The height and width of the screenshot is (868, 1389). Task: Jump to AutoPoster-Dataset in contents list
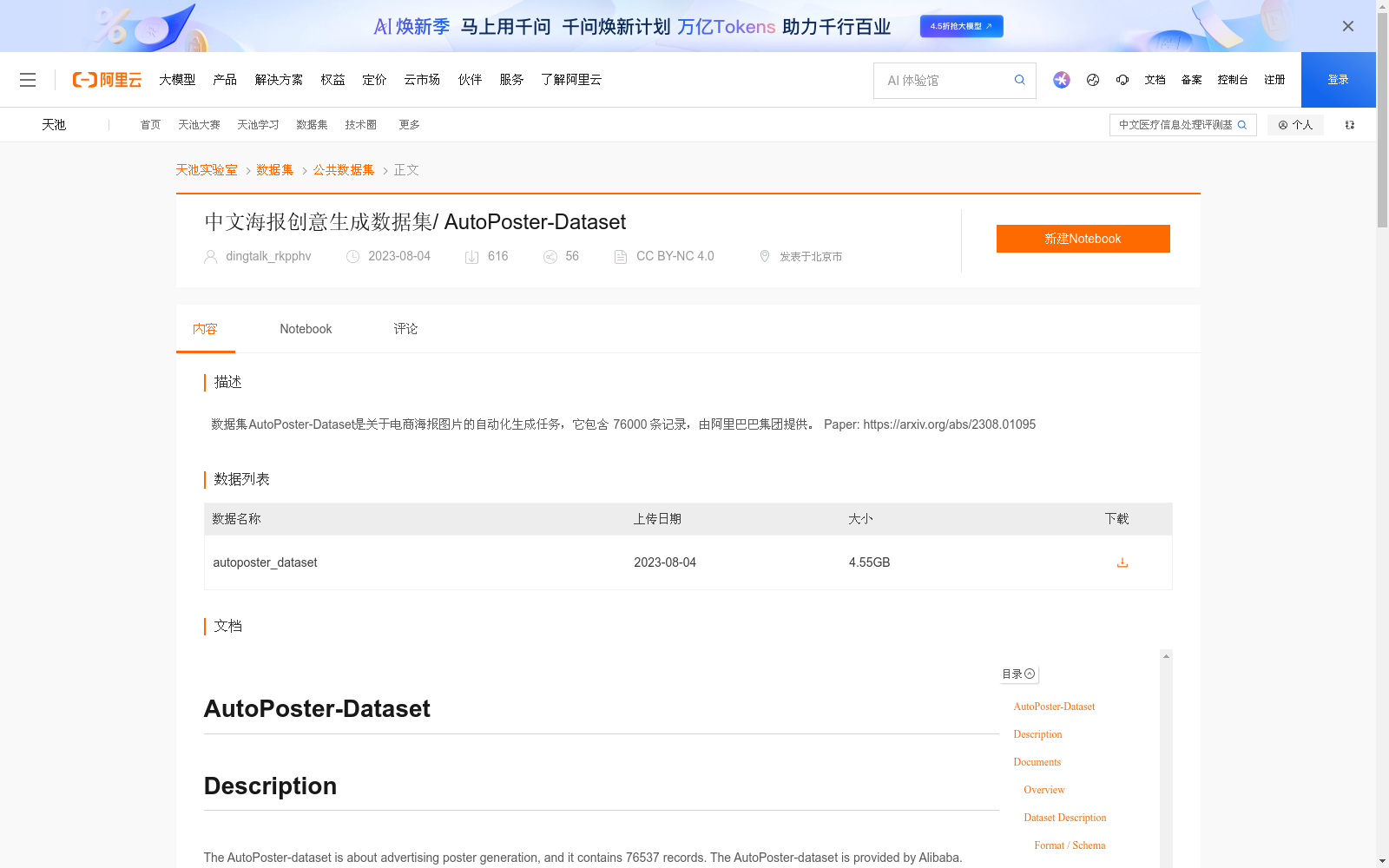pos(1054,707)
